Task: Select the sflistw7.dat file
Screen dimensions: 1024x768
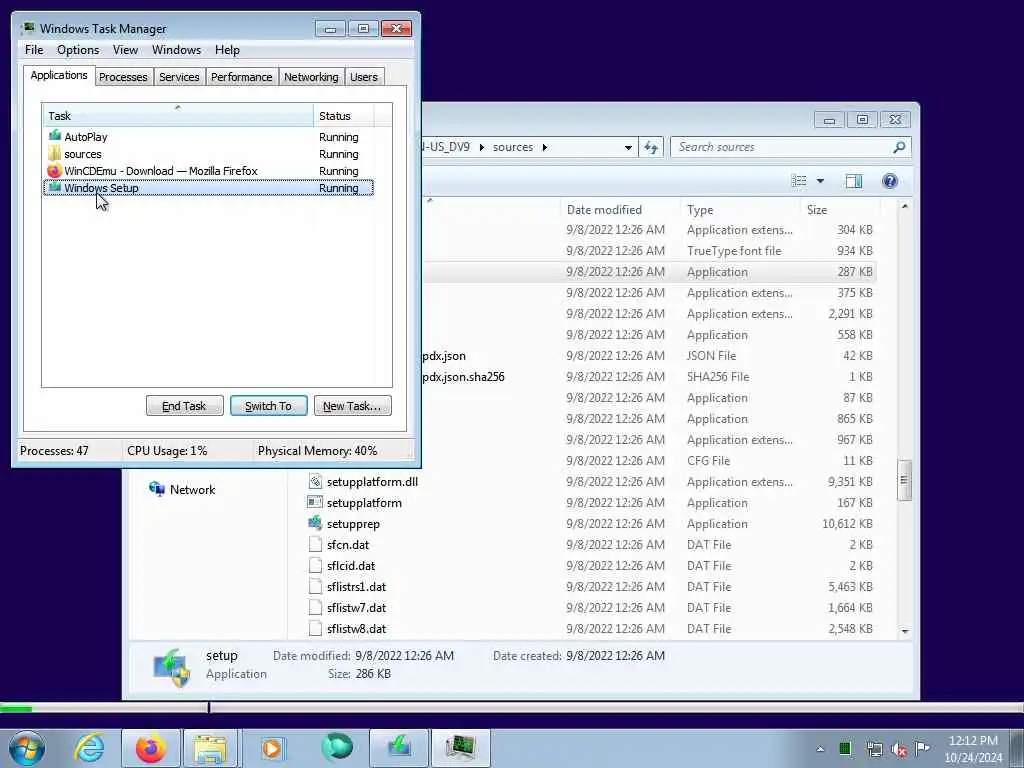Action: [x=356, y=607]
